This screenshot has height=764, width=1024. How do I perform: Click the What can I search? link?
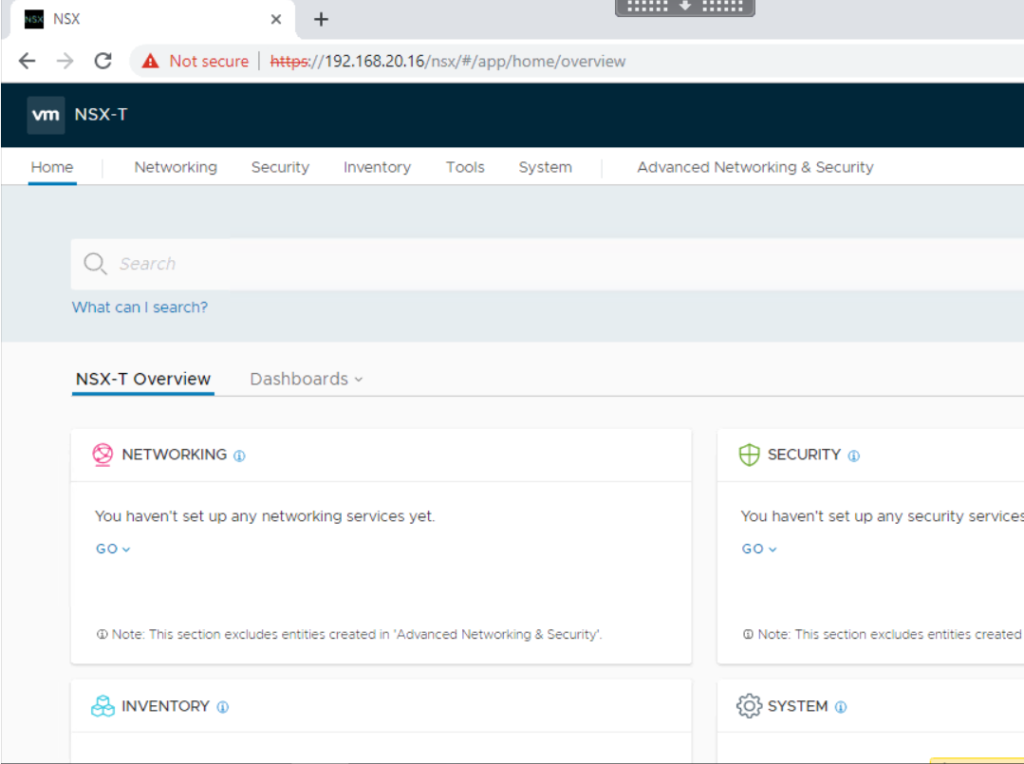coord(140,308)
